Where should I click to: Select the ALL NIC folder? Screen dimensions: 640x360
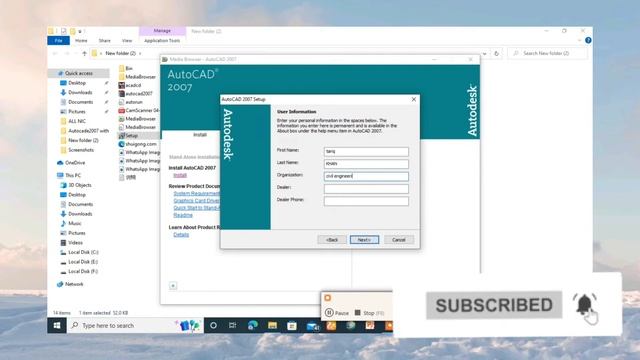tap(77, 121)
